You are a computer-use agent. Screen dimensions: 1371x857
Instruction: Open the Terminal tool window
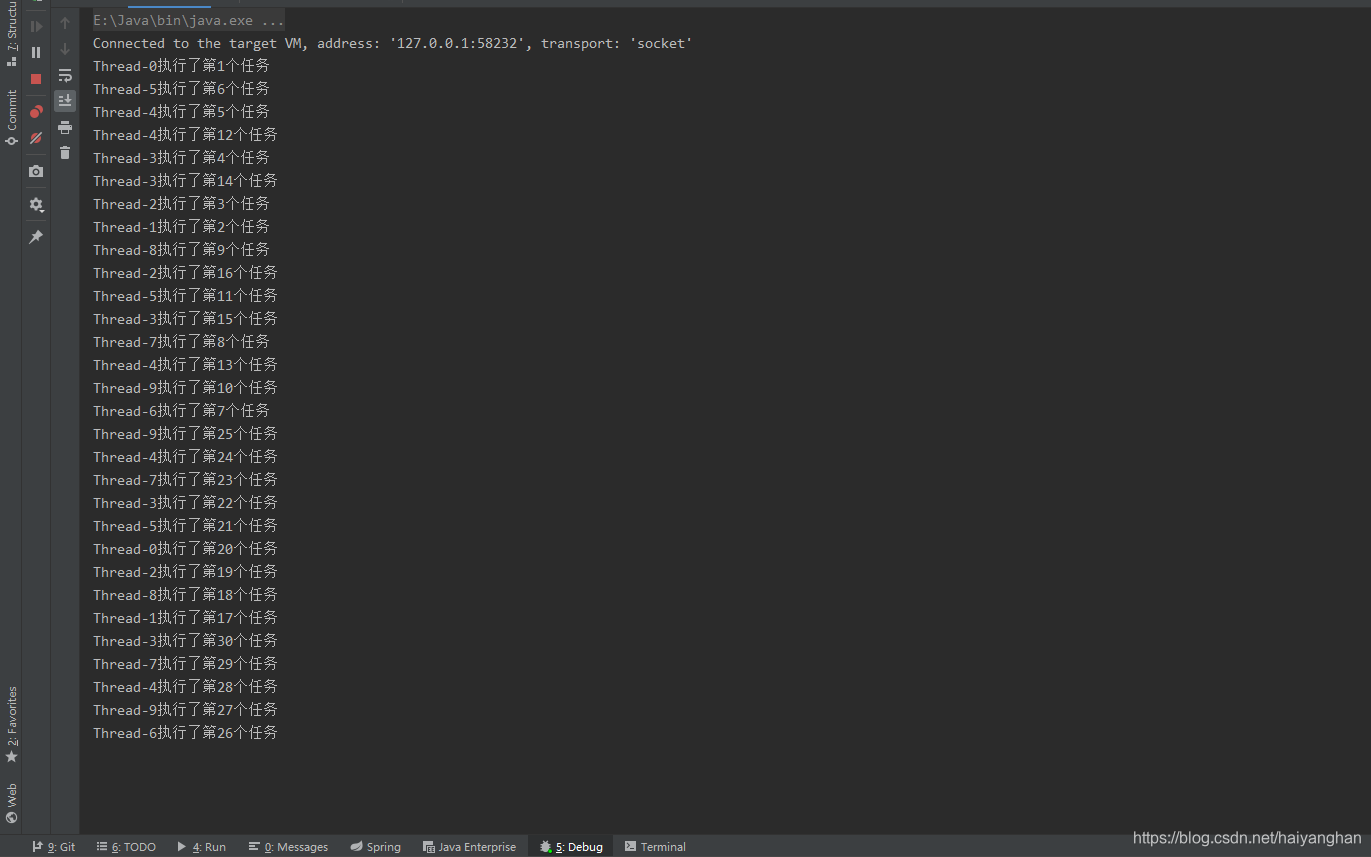coord(655,847)
